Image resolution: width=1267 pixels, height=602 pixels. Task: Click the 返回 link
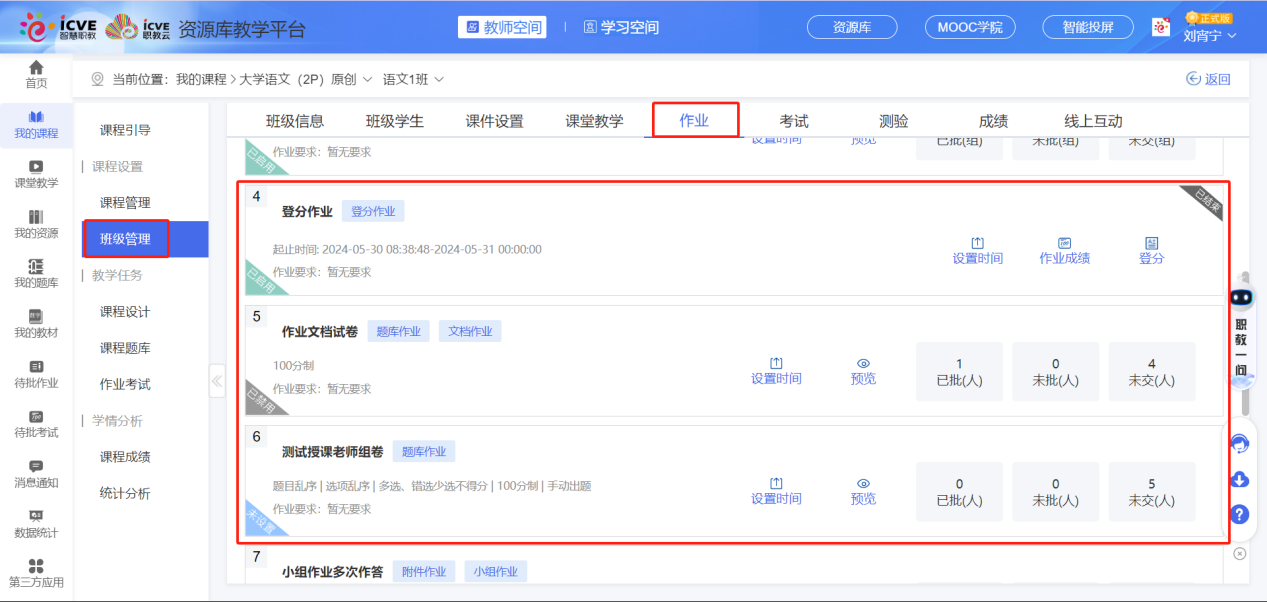pyautogui.click(x=1208, y=79)
